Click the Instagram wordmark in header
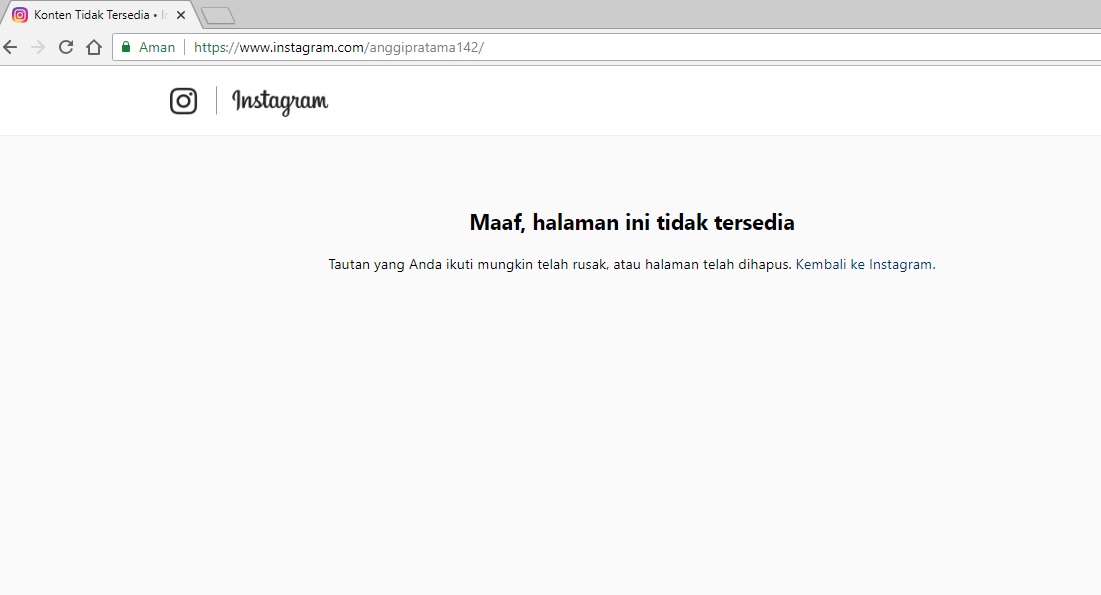The image size is (1101, 595). (280, 102)
